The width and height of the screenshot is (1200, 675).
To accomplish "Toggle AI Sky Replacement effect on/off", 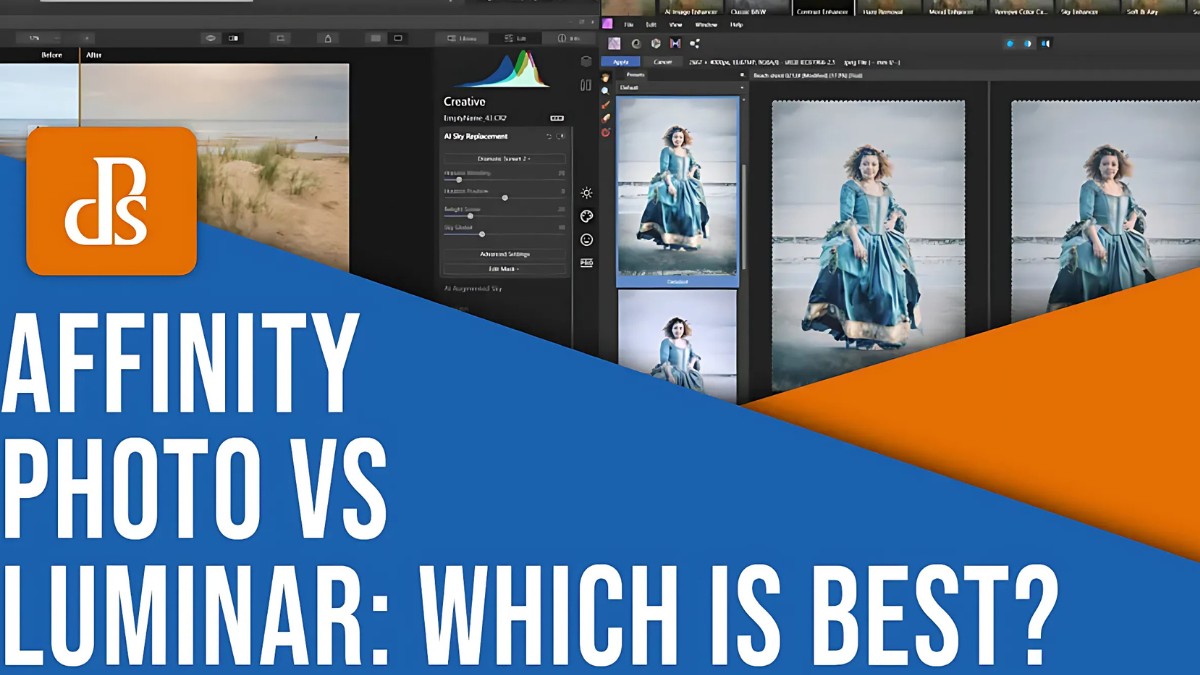I will [560, 136].
